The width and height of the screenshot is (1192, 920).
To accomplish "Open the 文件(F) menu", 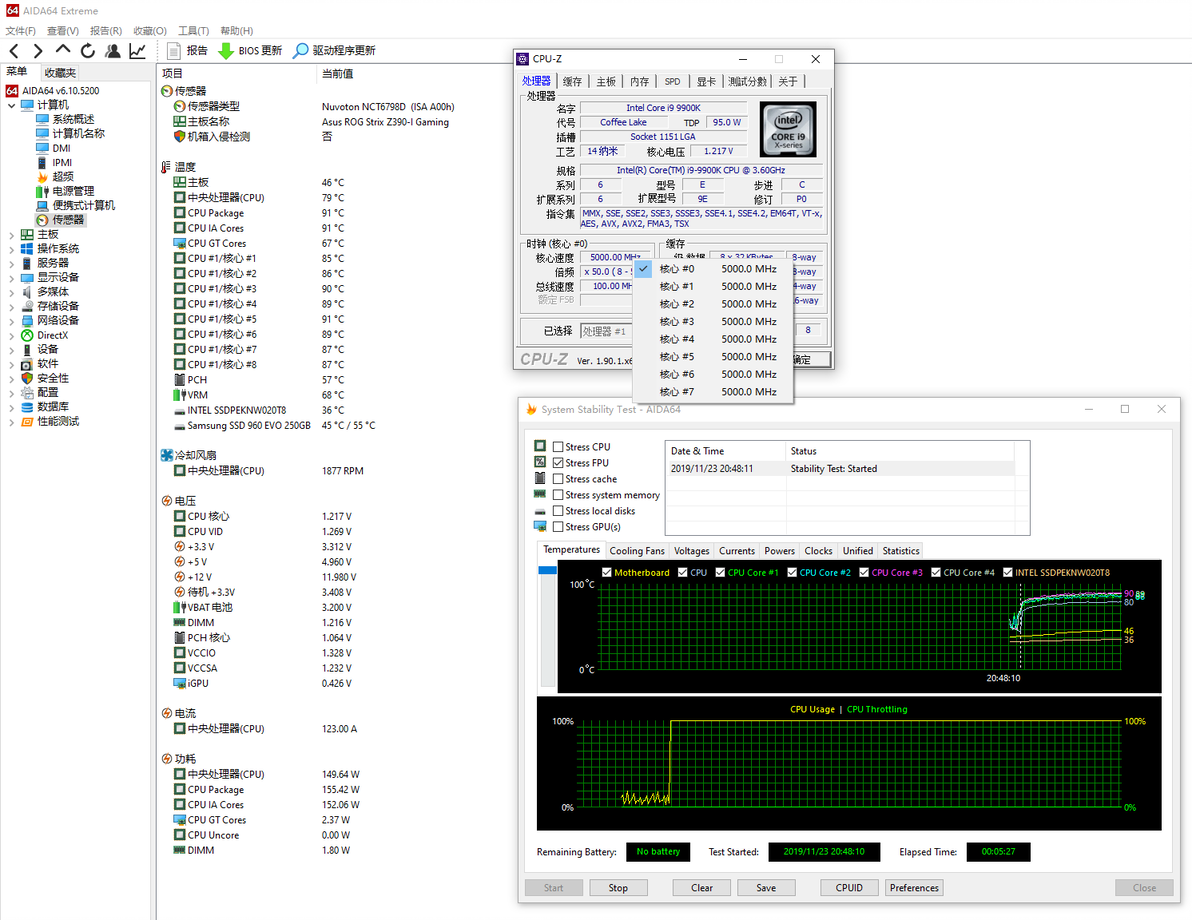I will [21, 30].
